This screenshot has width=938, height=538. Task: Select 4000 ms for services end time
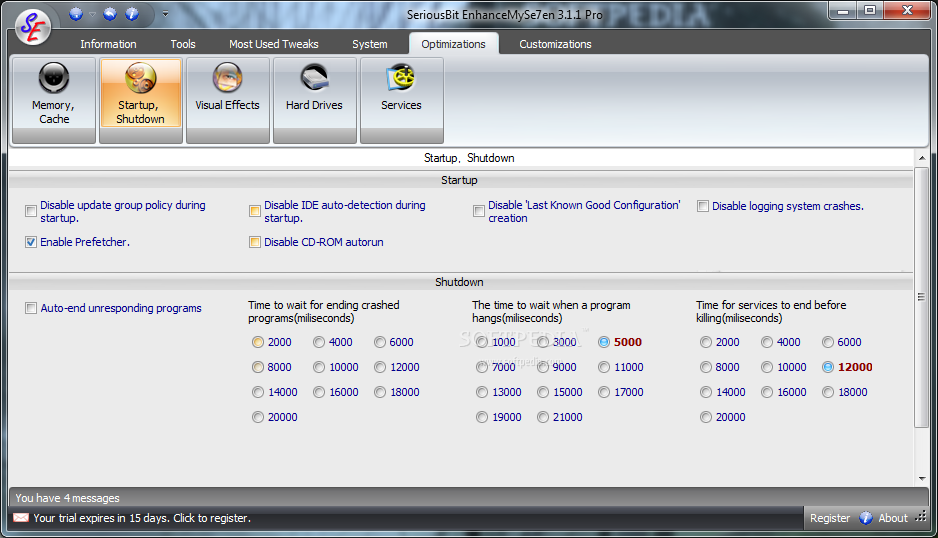[767, 342]
